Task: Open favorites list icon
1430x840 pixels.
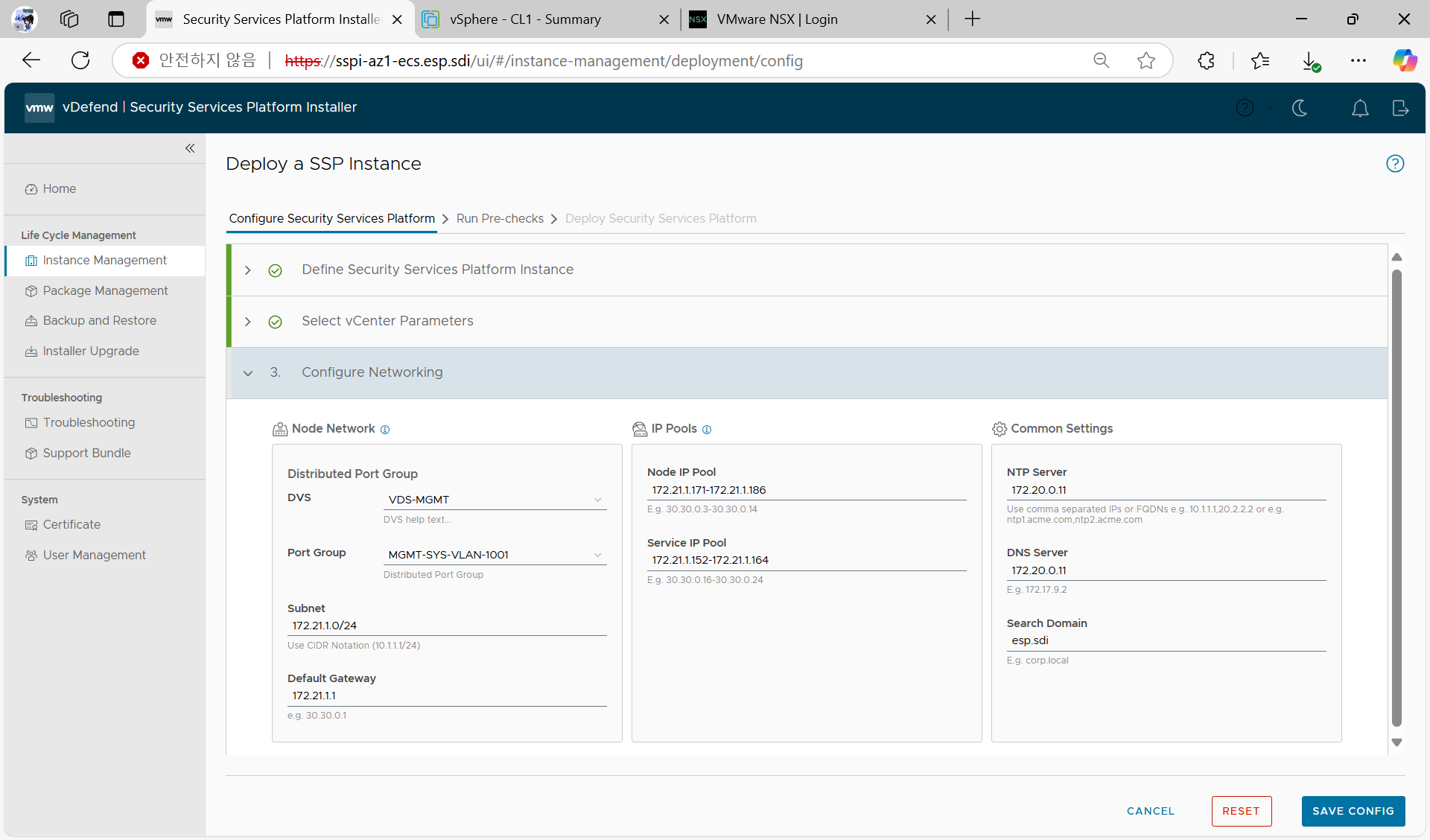Action: pos(1260,60)
